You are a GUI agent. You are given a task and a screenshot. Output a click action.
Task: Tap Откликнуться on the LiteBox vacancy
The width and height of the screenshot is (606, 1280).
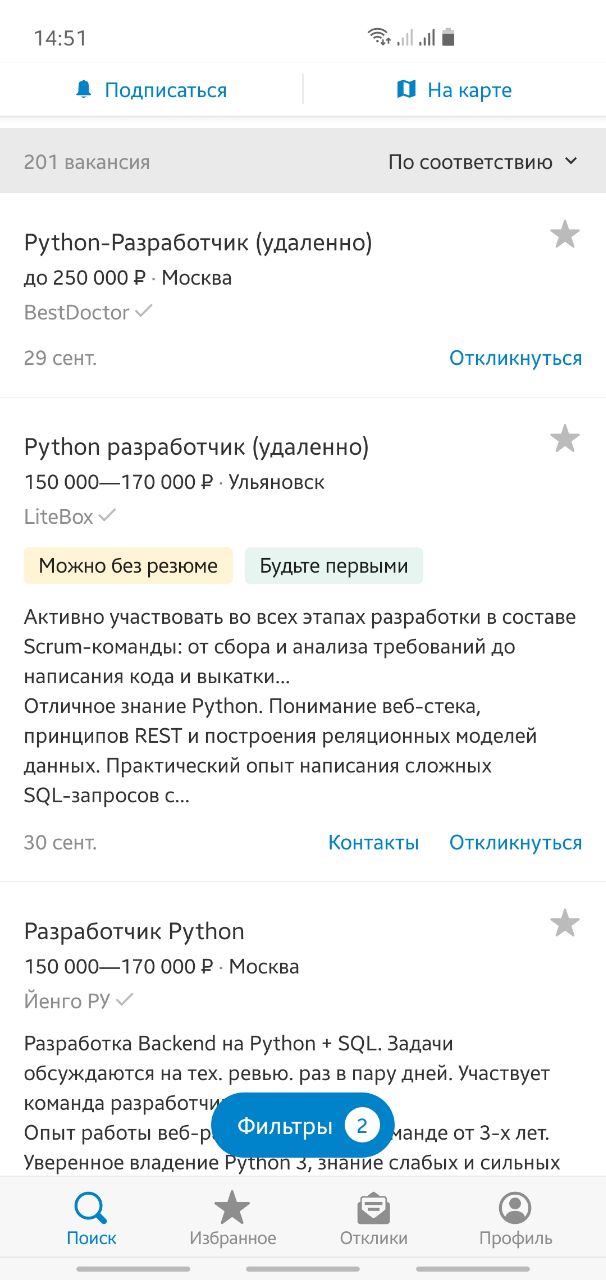pyautogui.click(x=515, y=843)
